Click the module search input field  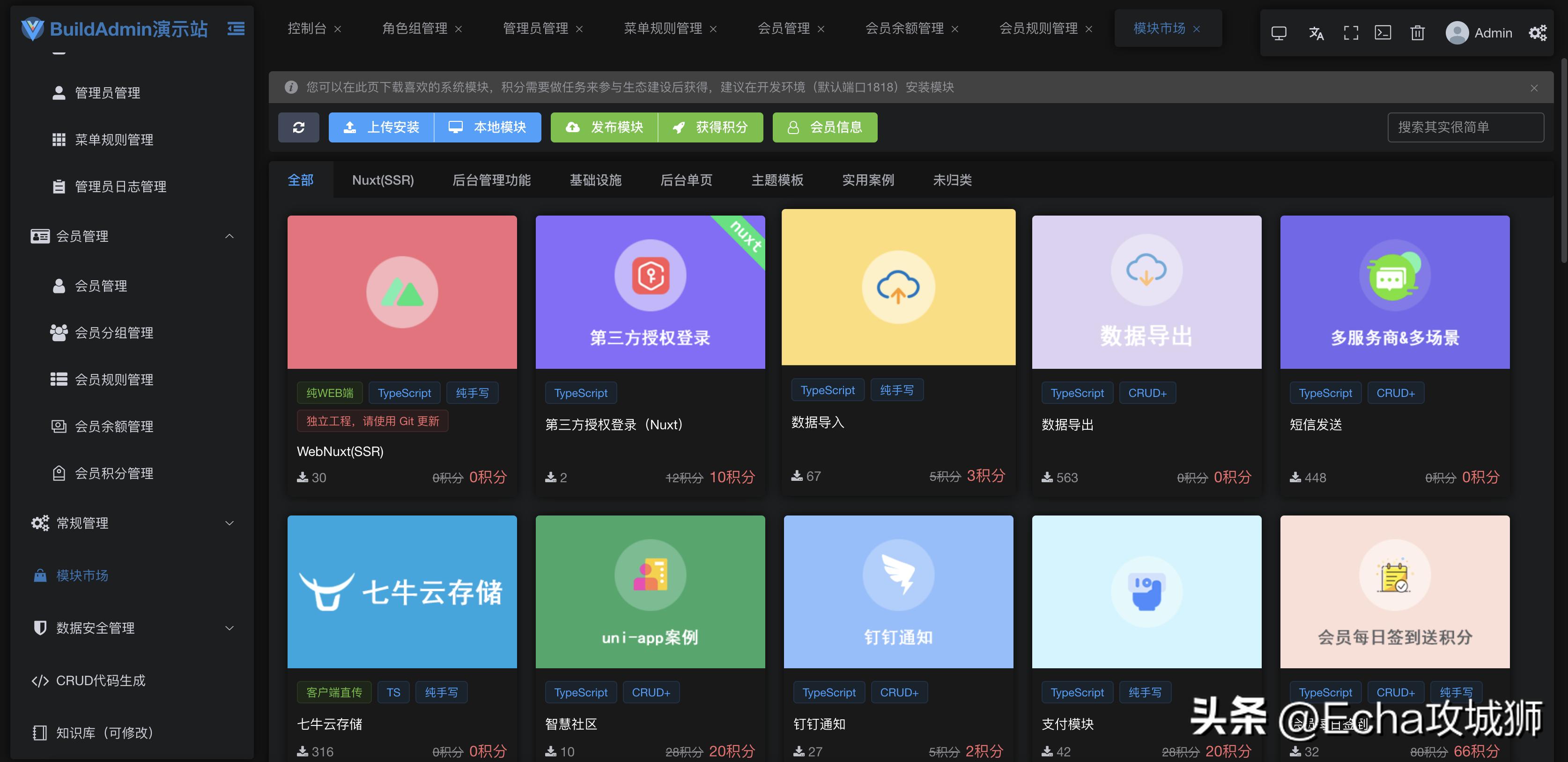pyautogui.click(x=1466, y=127)
